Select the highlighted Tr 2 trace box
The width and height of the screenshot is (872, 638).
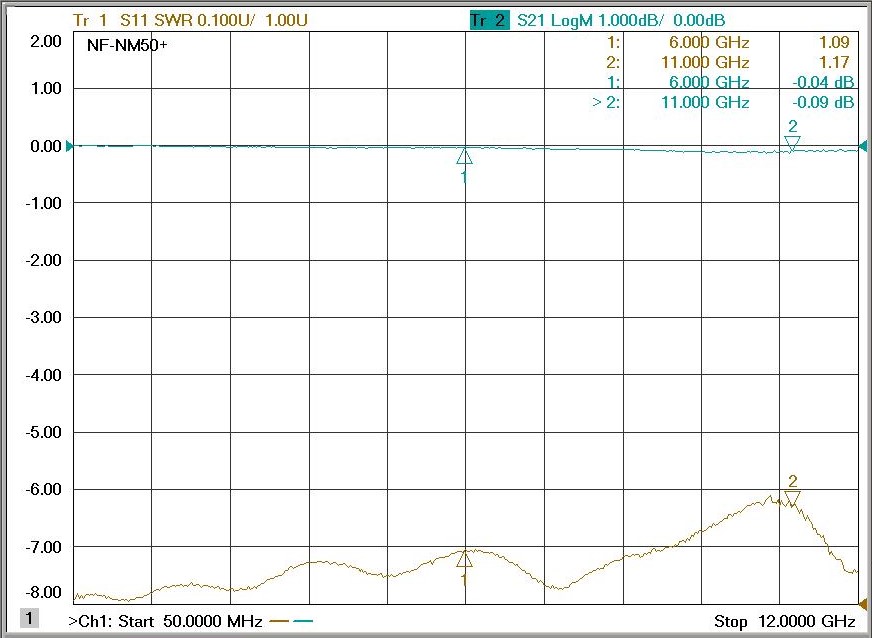click(x=489, y=21)
